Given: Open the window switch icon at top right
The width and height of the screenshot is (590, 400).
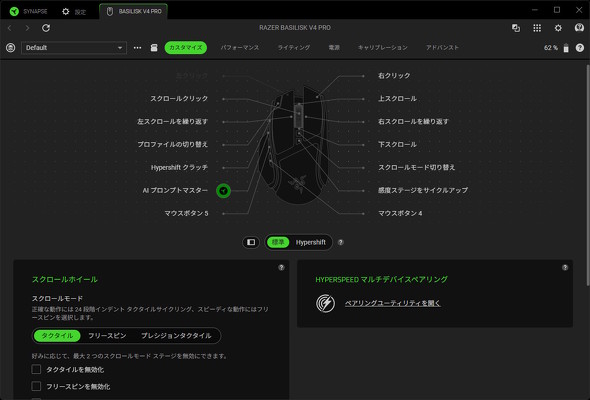Looking at the screenshot, I should (x=516, y=28).
